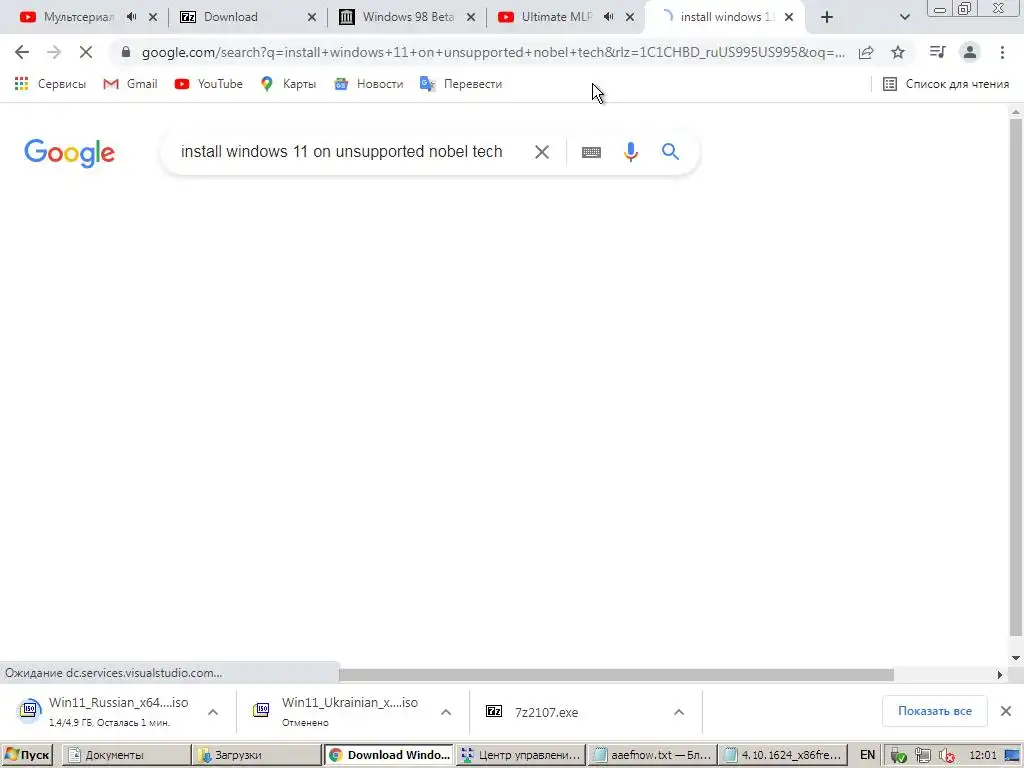
Task: Click Показать все downloads button
Action: (935, 711)
